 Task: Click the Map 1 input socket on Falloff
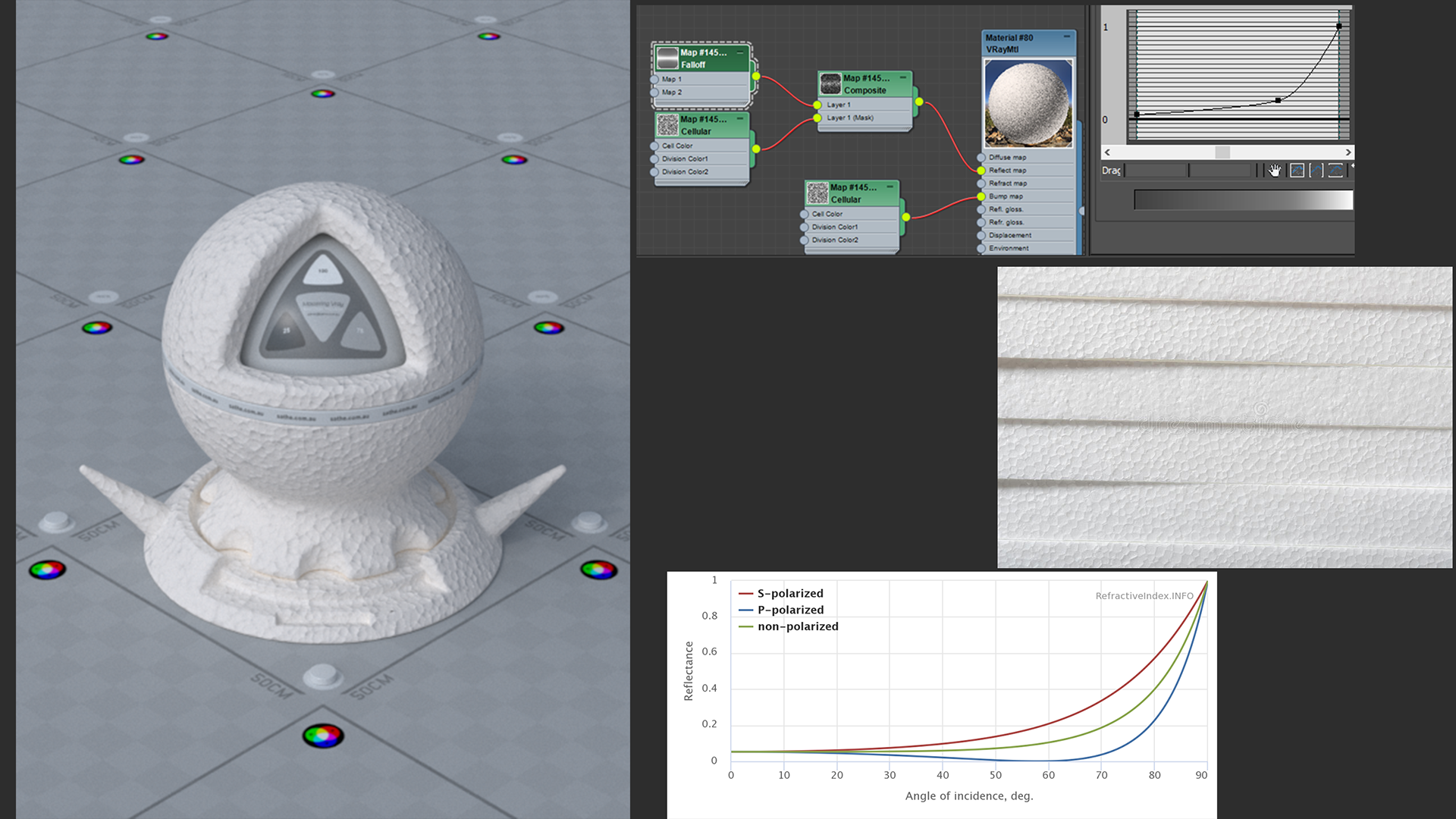pos(655,79)
